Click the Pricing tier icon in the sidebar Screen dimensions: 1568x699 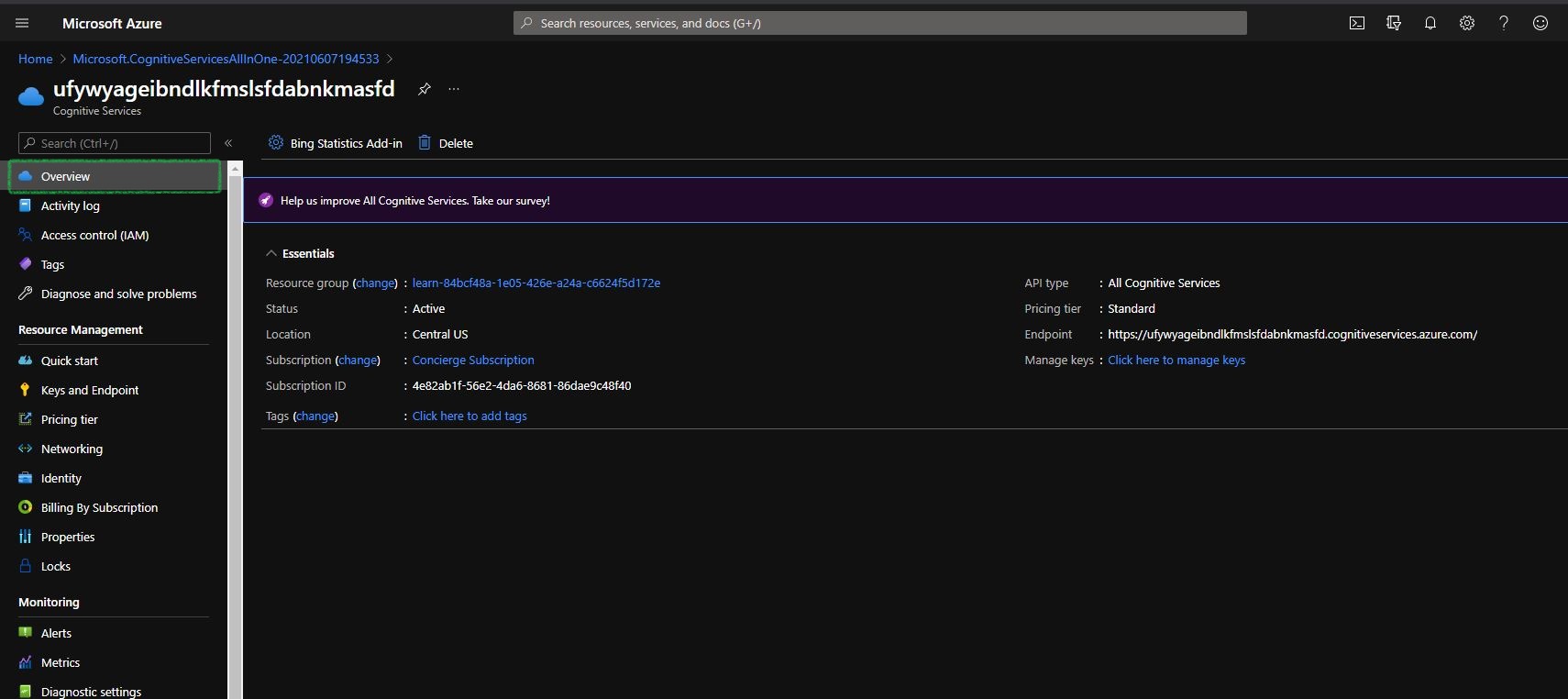coord(26,419)
